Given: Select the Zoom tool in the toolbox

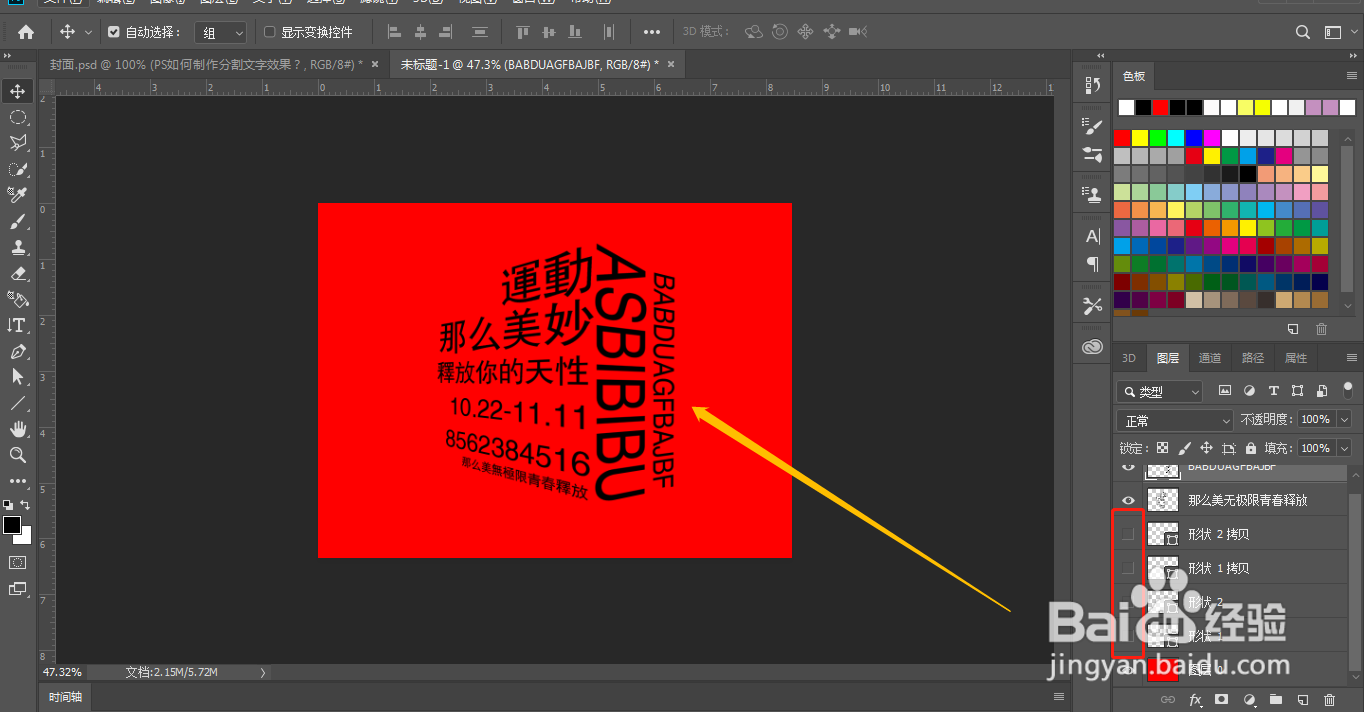Looking at the screenshot, I should [17, 455].
